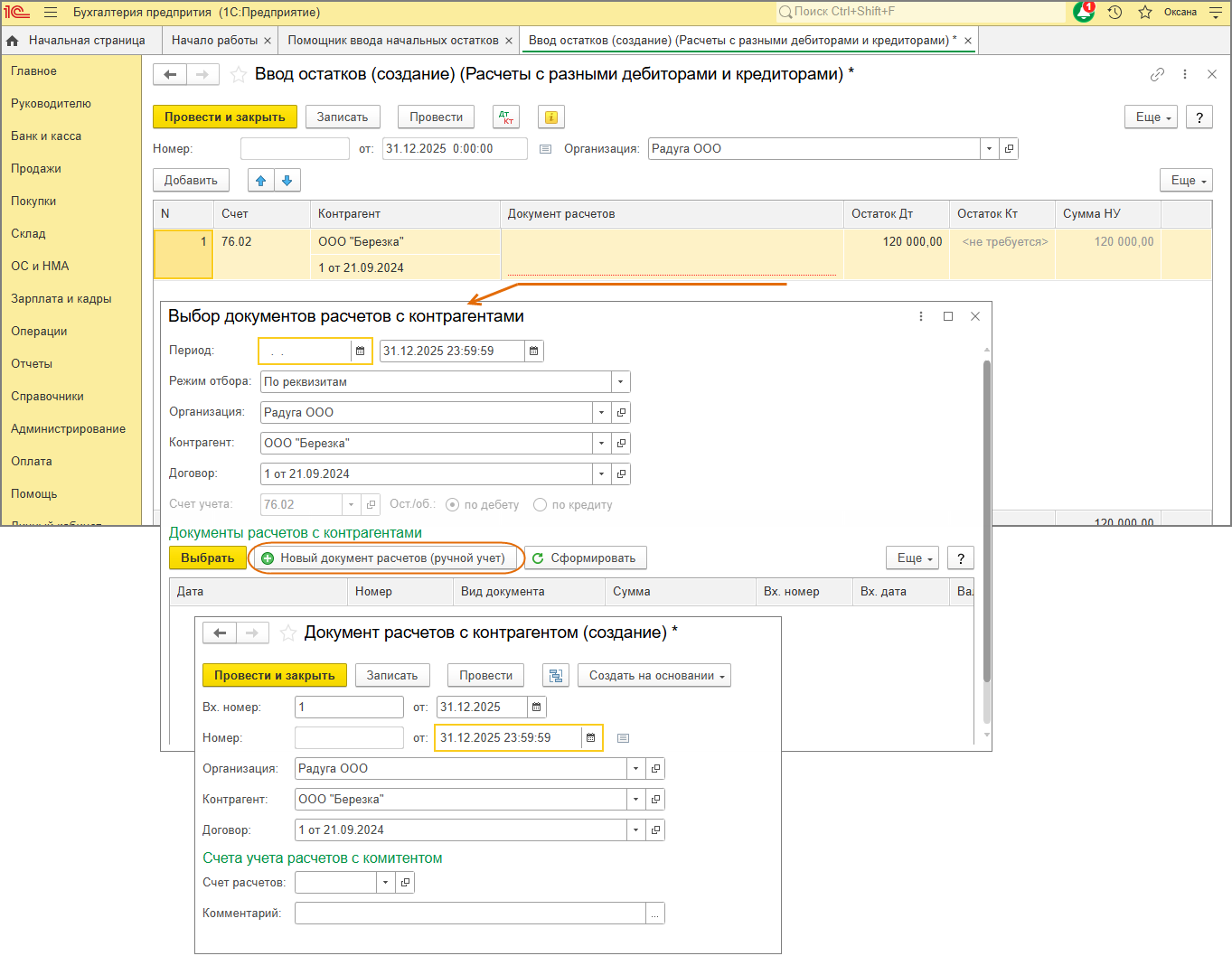The width and height of the screenshot is (1232, 956).
Task: Click the Администрирование section
Action: tap(68, 429)
